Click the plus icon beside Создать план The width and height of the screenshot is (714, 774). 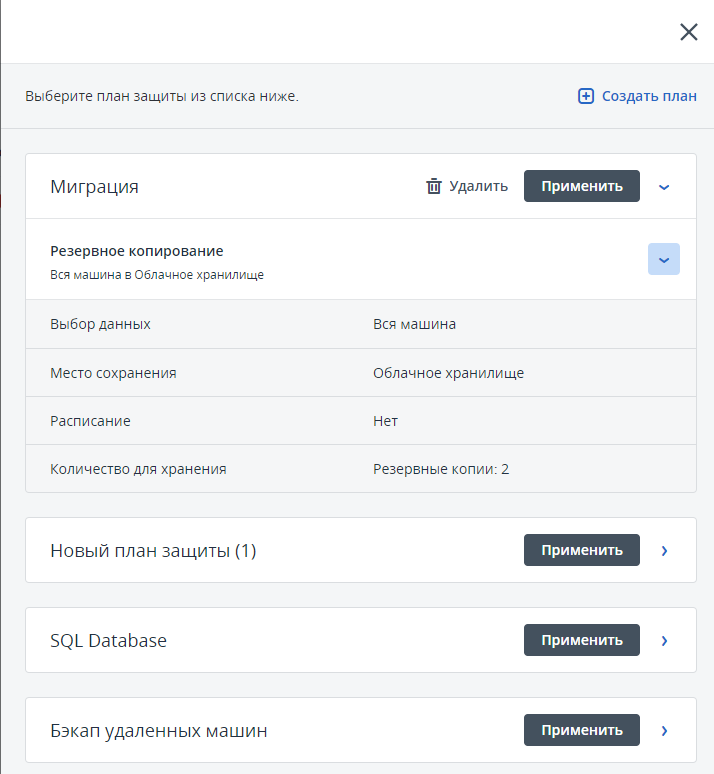586,96
